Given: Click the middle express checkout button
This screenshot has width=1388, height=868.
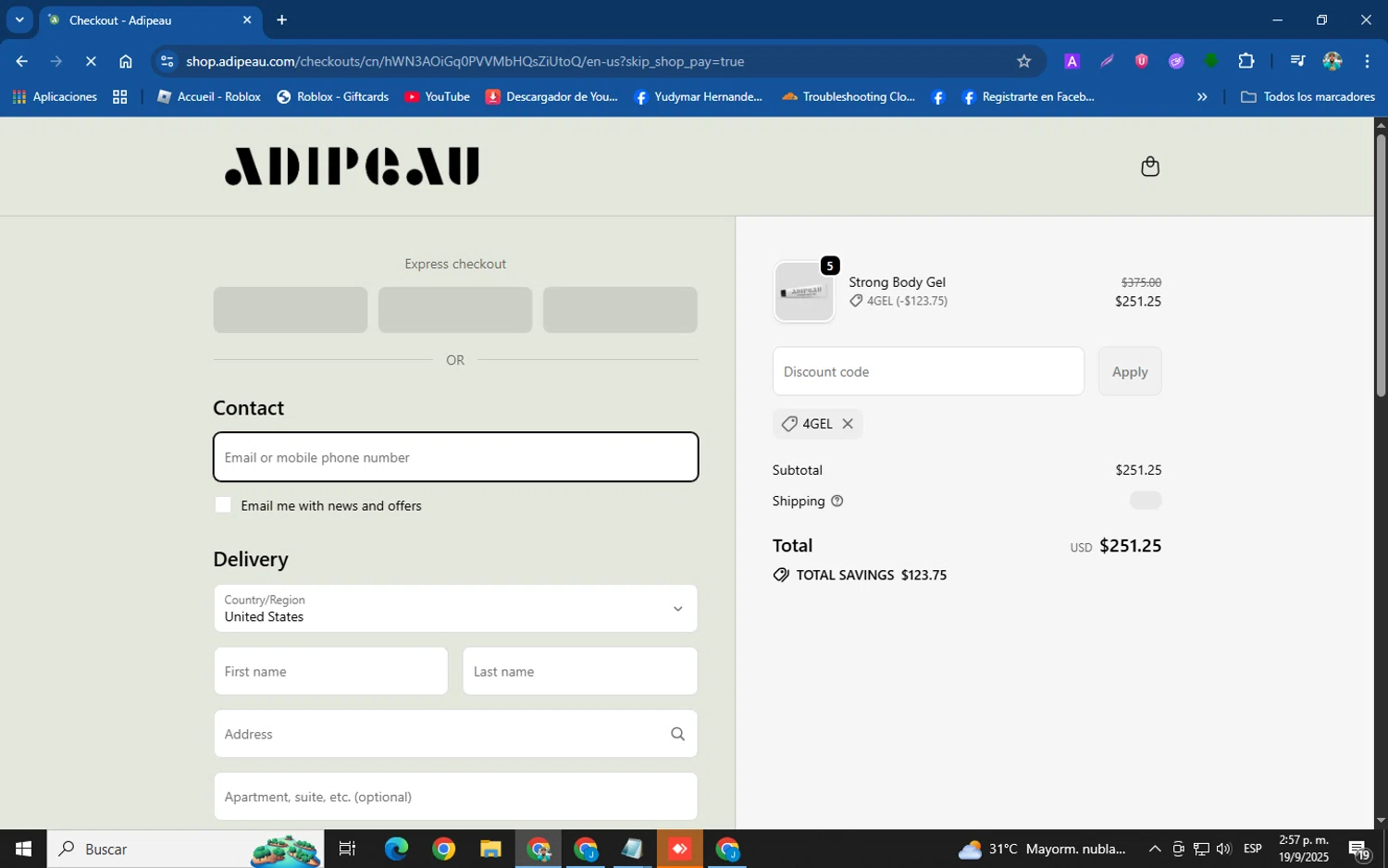Looking at the screenshot, I should [x=455, y=310].
